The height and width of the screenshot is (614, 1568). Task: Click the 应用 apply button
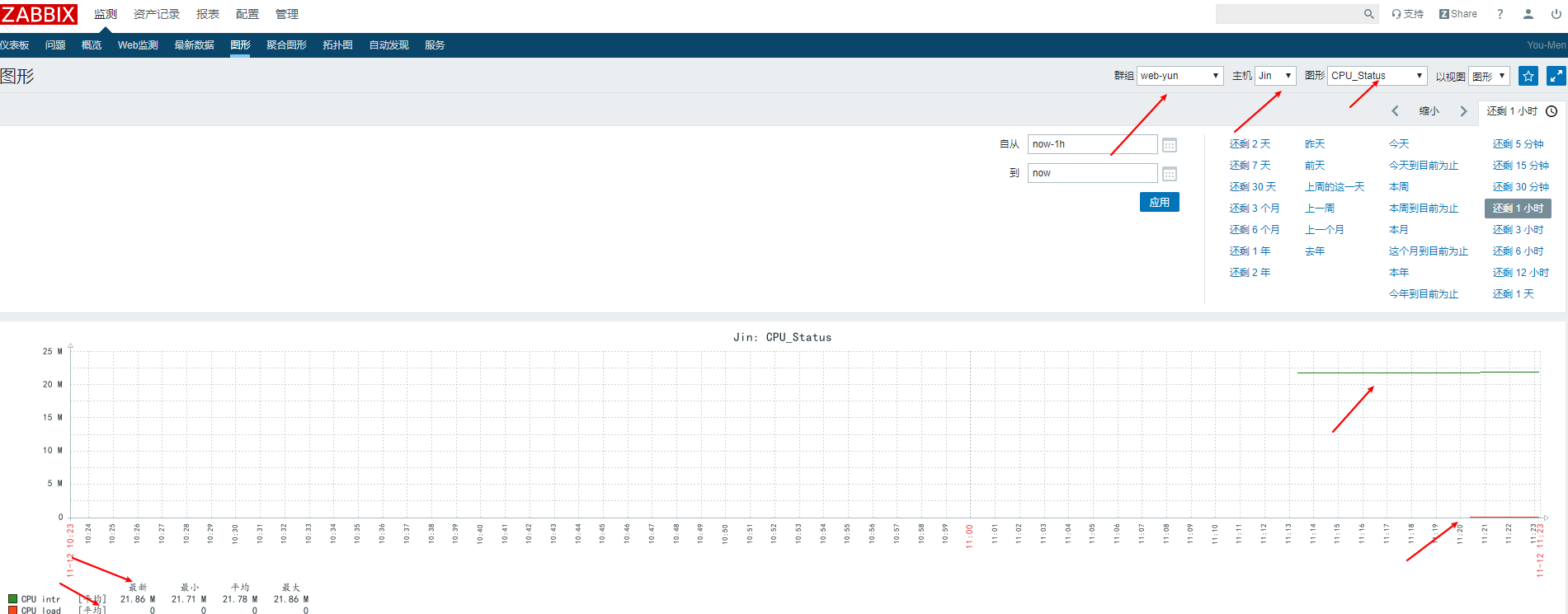click(1159, 203)
